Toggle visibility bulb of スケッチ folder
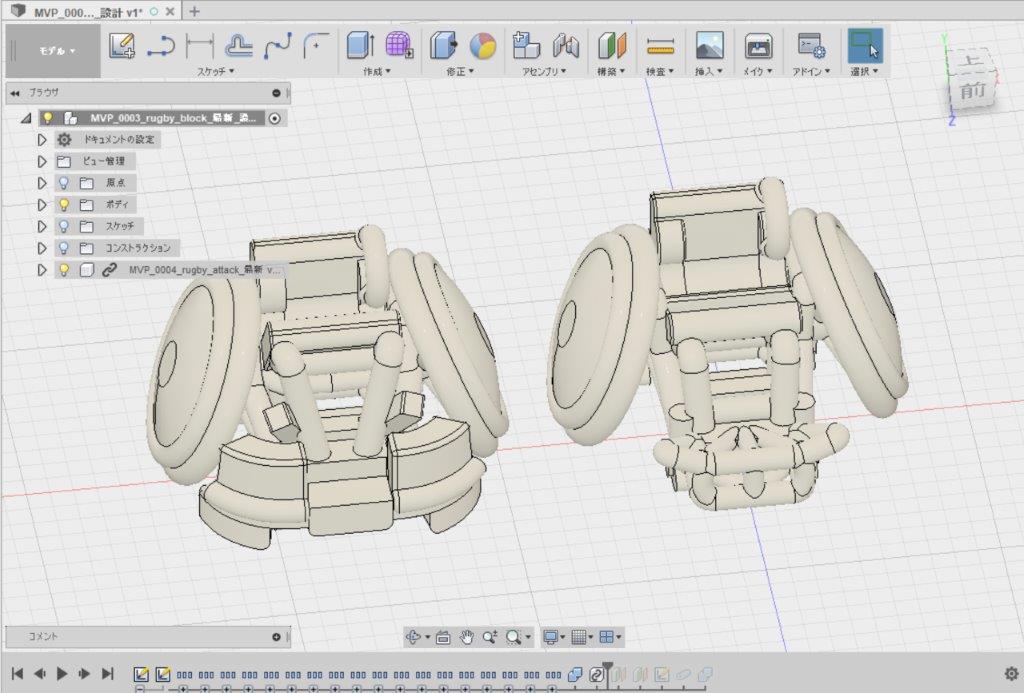The image size is (1024, 693). (64, 226)
